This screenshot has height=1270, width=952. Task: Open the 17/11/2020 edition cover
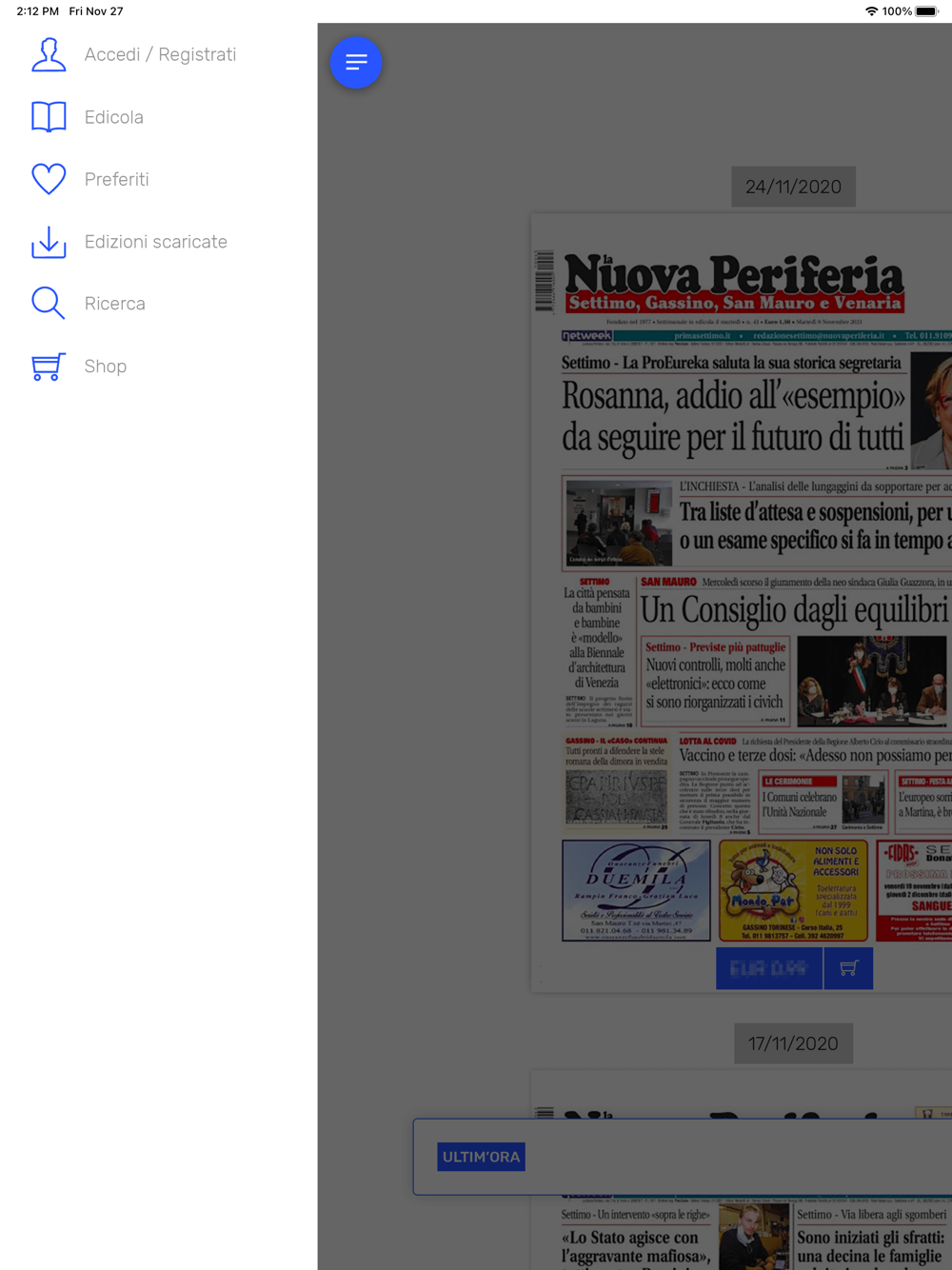[x=742, y=1170]
